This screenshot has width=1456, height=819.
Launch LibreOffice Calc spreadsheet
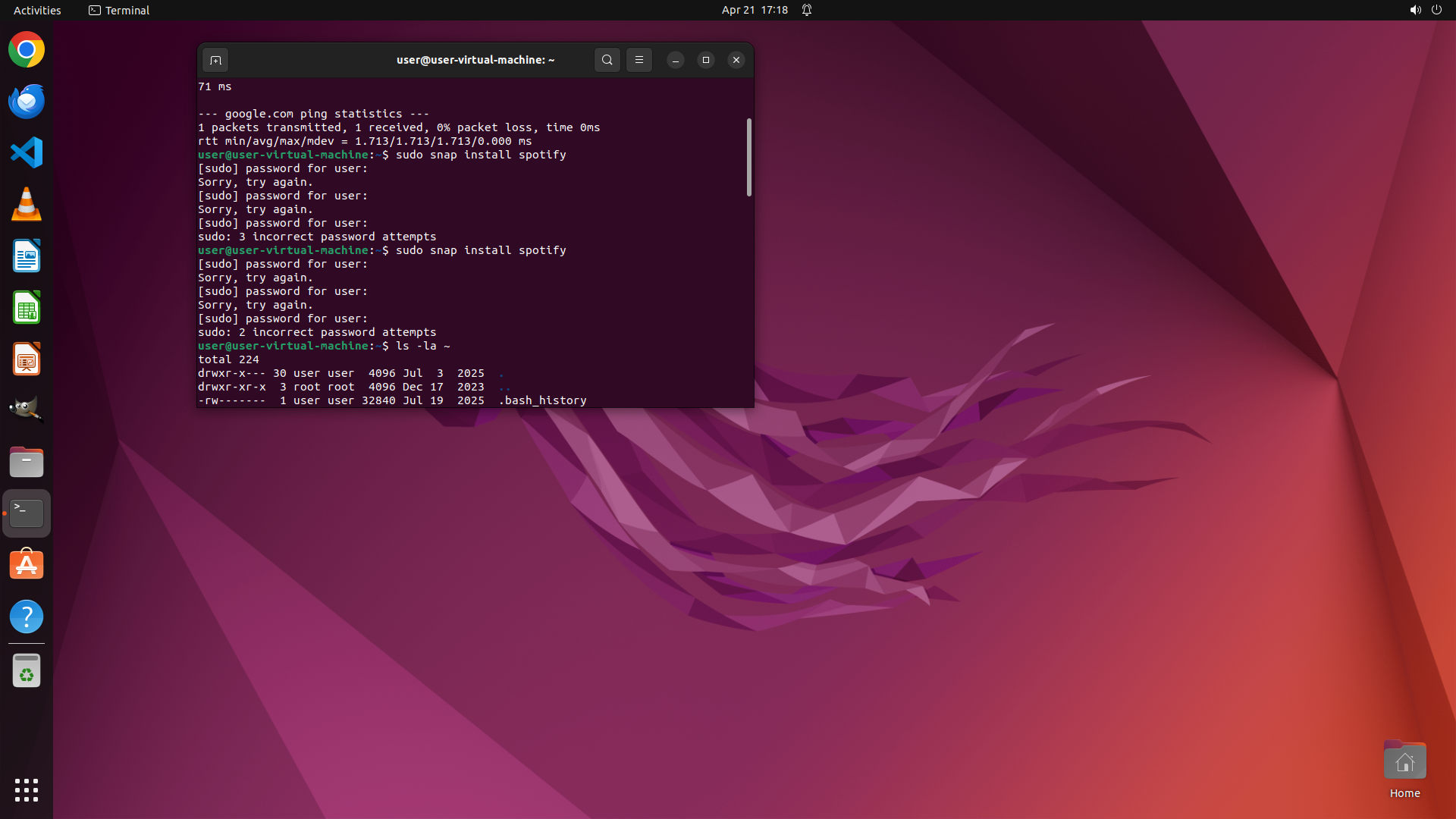[27, 308]
